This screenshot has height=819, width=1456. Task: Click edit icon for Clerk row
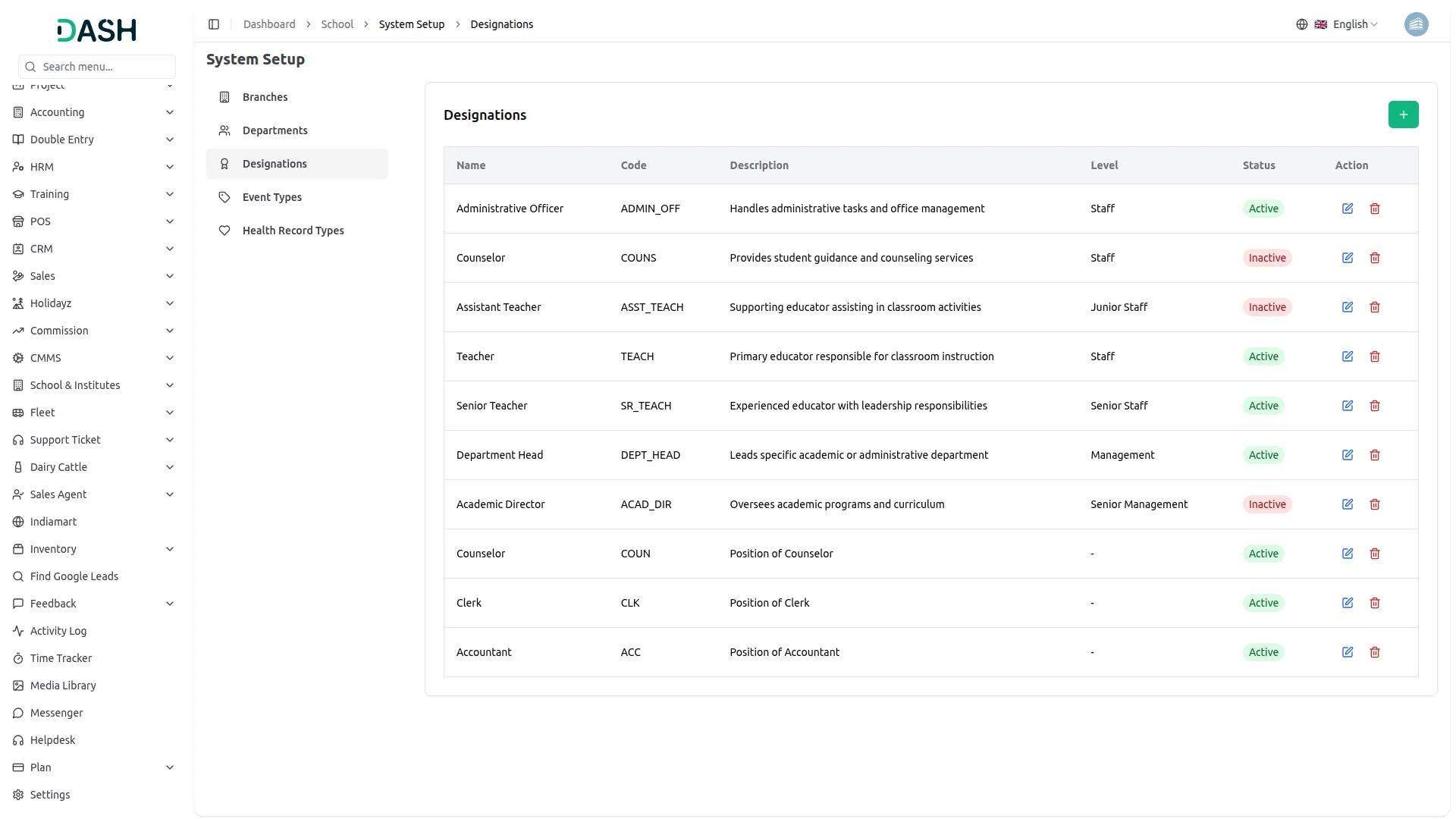(1348, 603)
